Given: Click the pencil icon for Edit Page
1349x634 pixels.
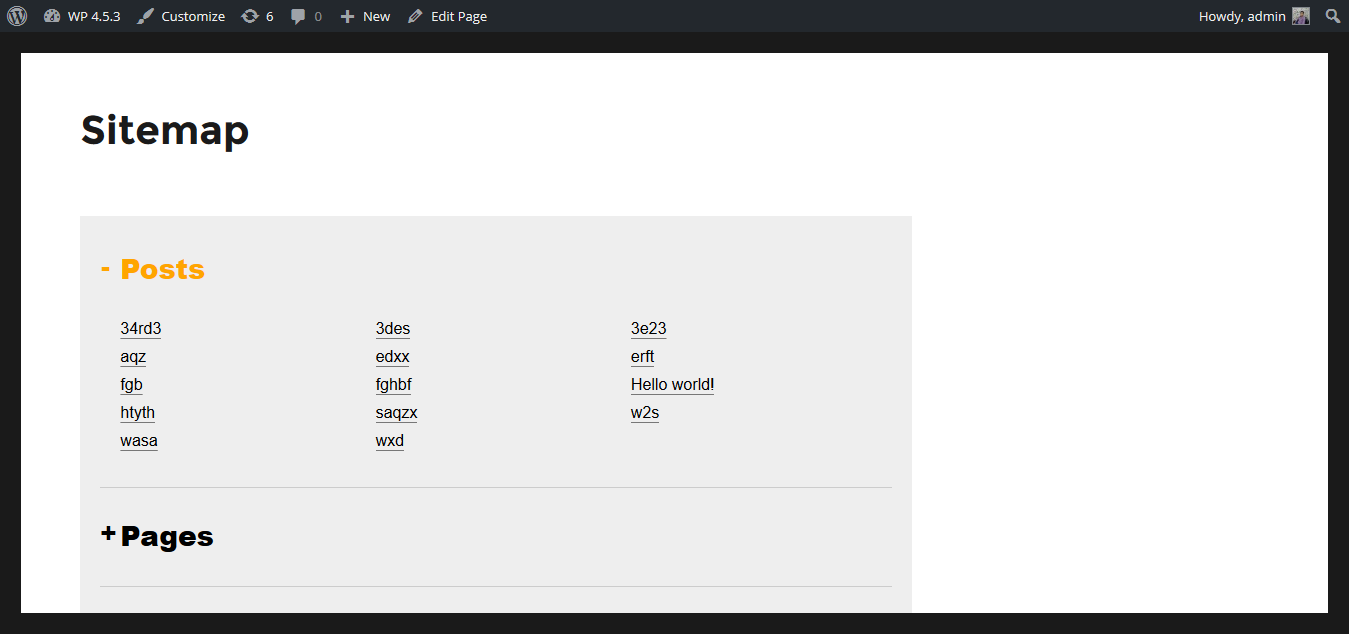Looking at the screenshot, I should tap(415, 16).
